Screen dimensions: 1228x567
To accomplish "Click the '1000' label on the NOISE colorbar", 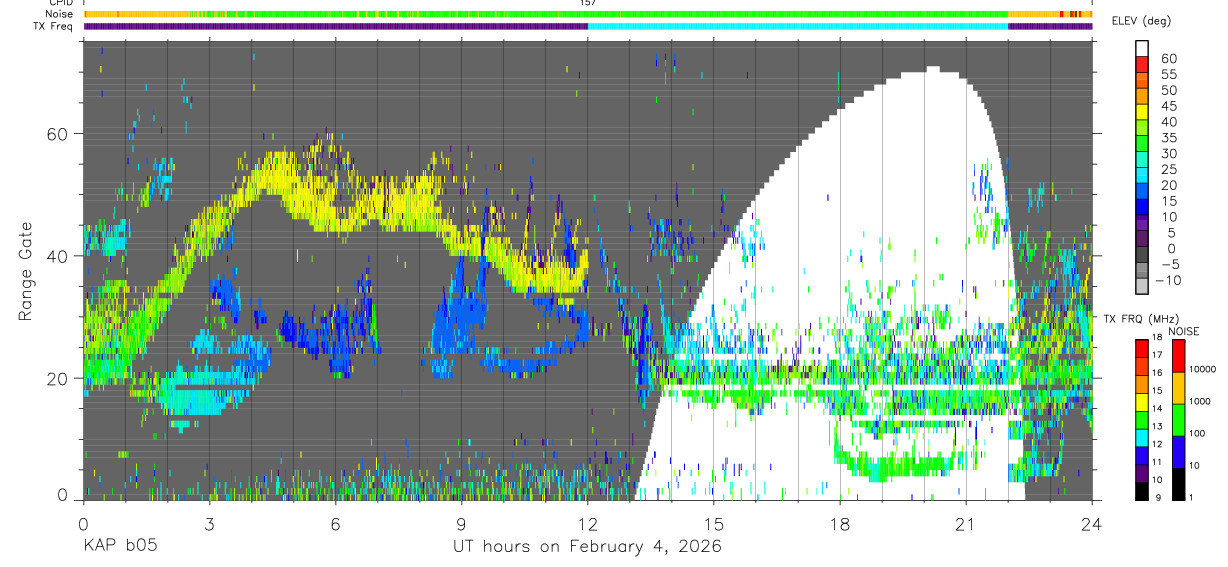I will (1202, 401).
